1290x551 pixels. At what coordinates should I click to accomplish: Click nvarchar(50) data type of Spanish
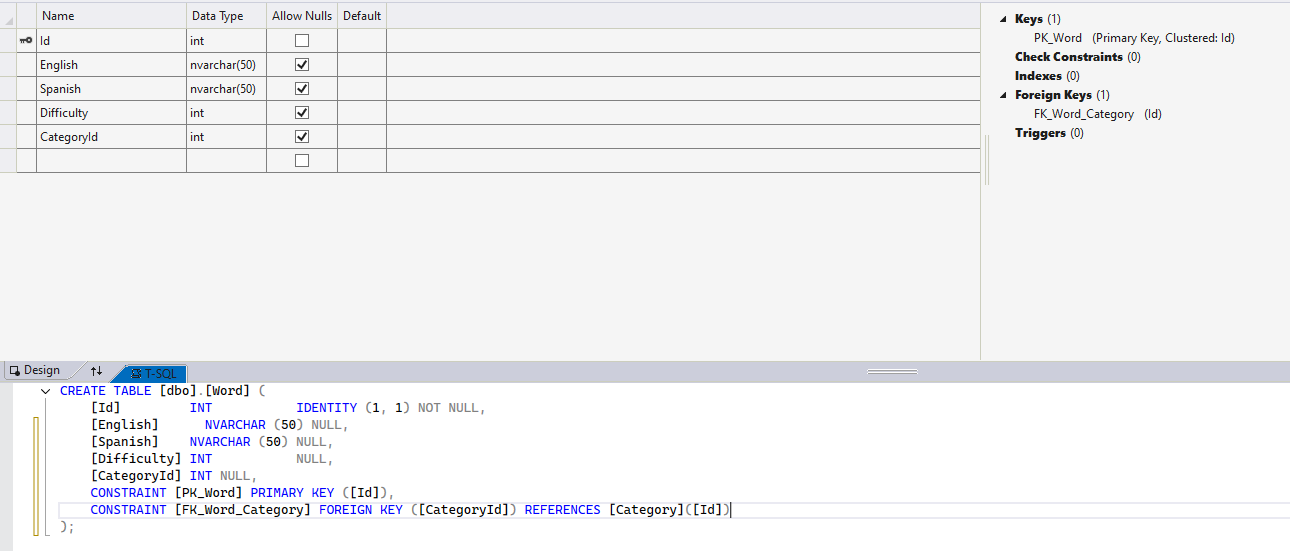click(x=226, y=89)
